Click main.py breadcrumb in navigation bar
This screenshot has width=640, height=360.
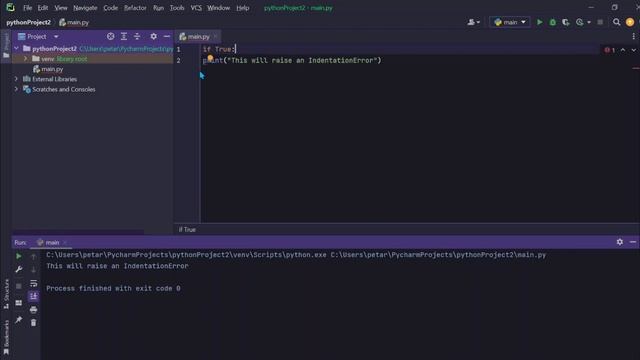click(74, 22)
